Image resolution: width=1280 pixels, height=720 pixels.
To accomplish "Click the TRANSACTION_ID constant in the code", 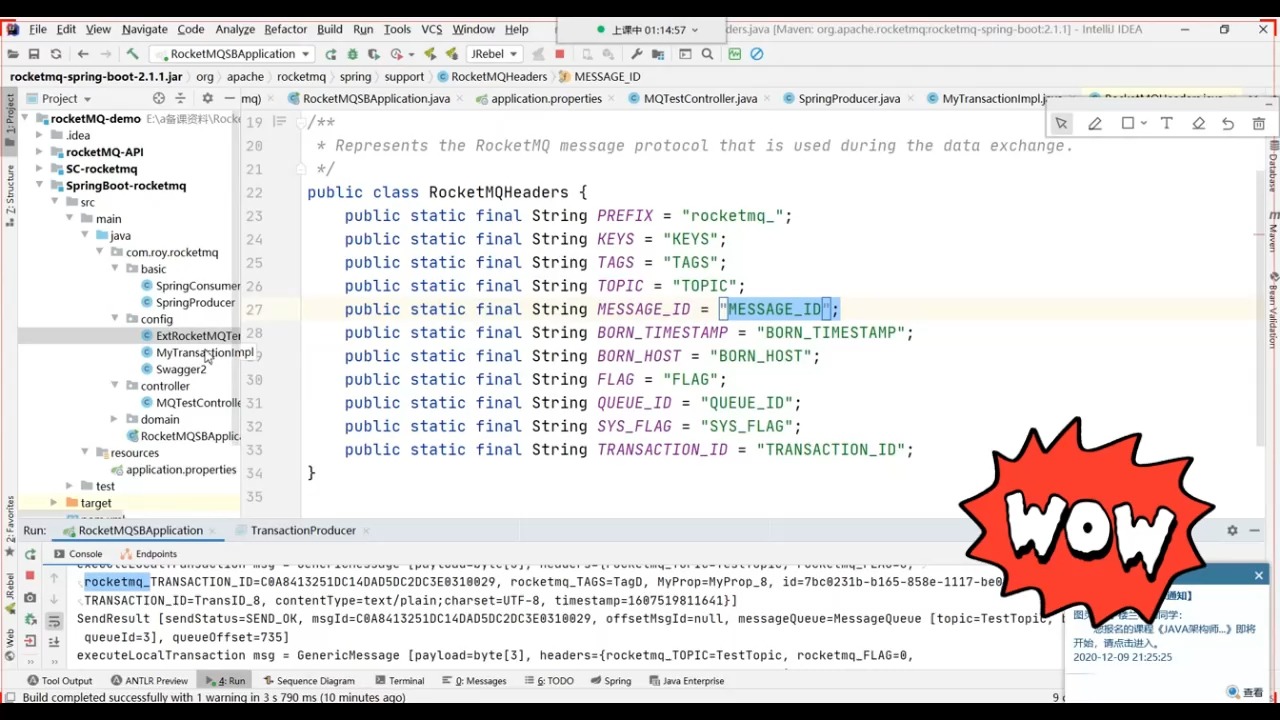I will [x=662, y=450].
